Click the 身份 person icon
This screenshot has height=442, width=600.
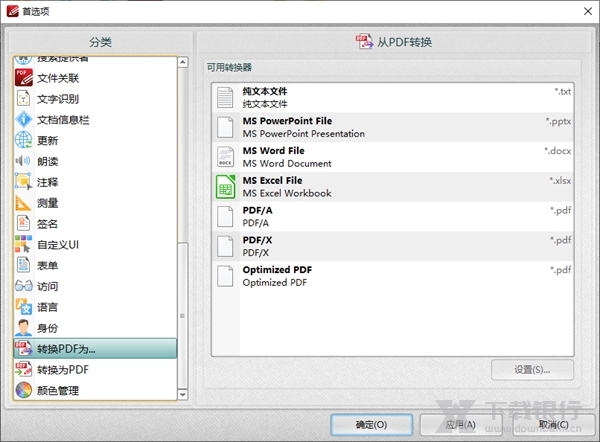[x=24, y=328]
